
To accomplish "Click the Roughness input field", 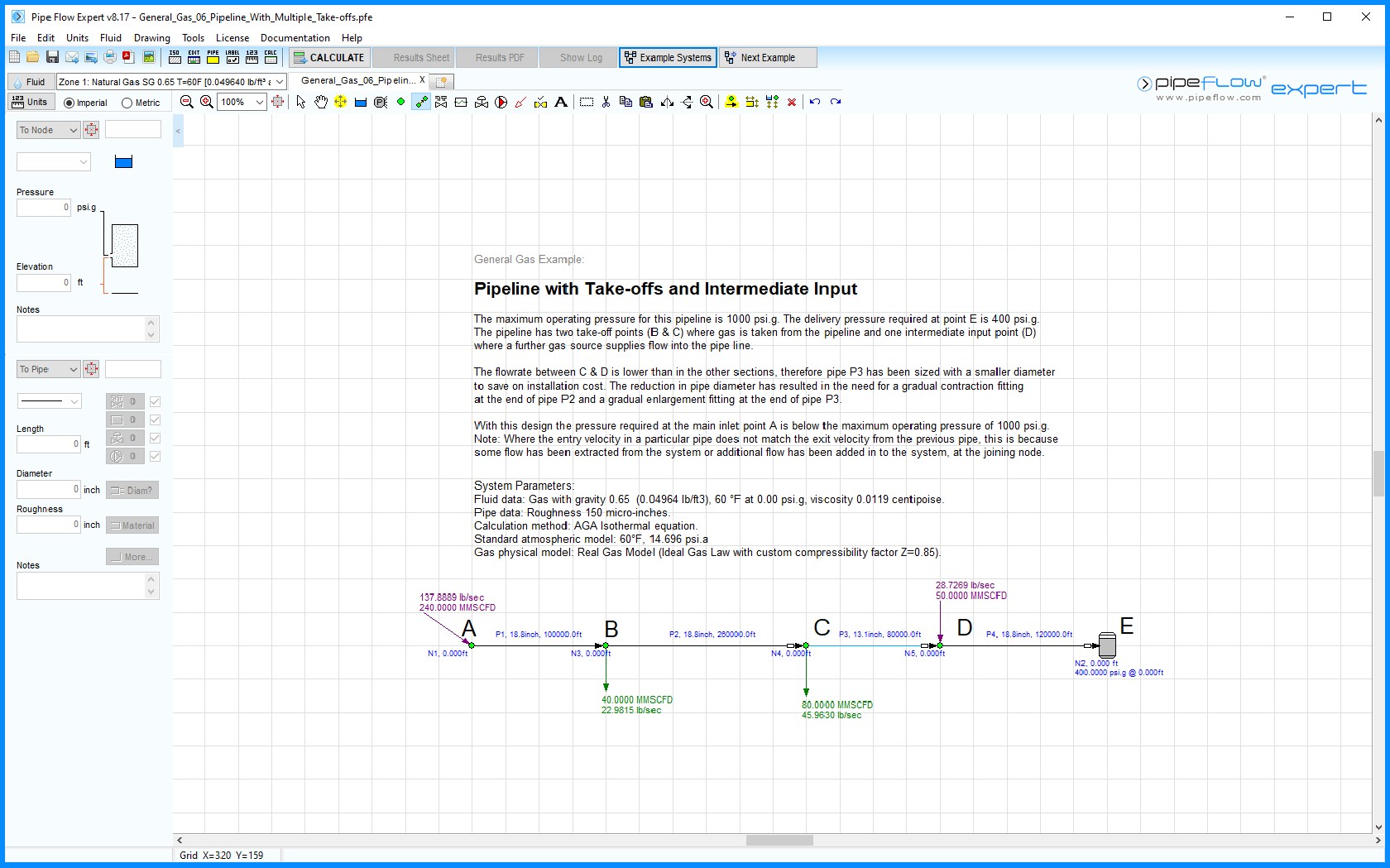I will (49, 525).
